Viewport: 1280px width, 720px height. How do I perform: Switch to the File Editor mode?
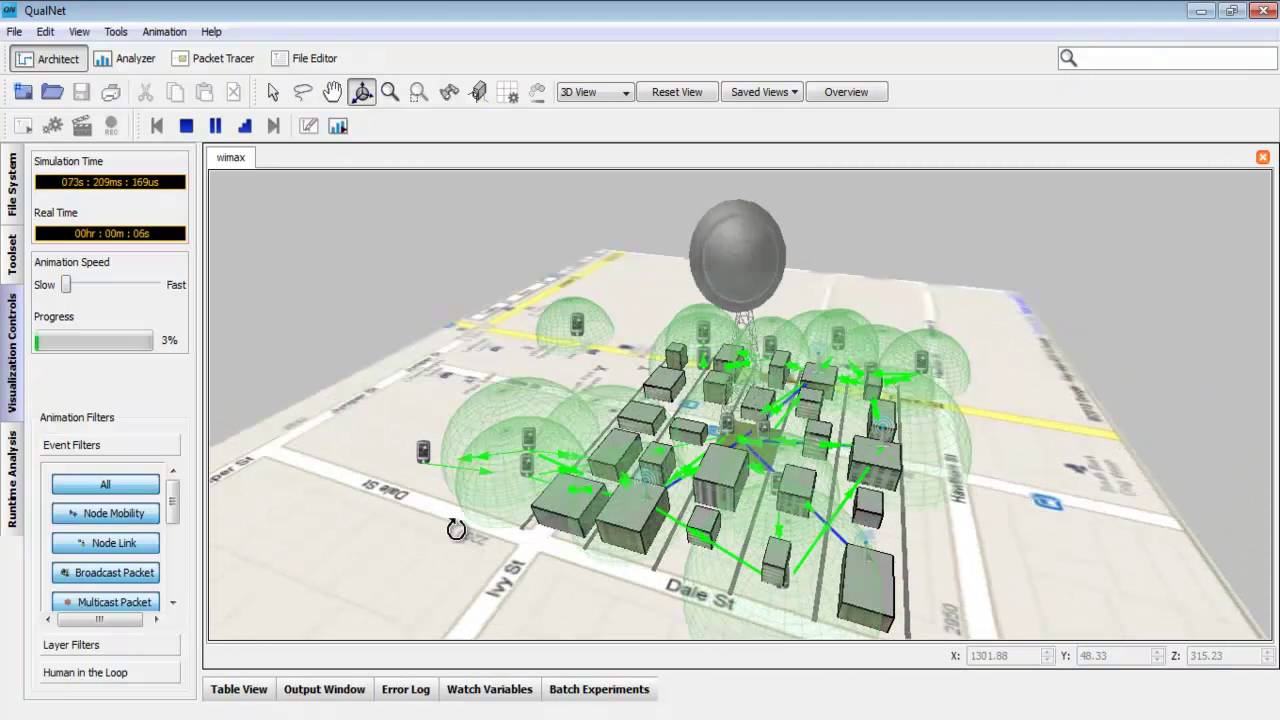(305, 59)
